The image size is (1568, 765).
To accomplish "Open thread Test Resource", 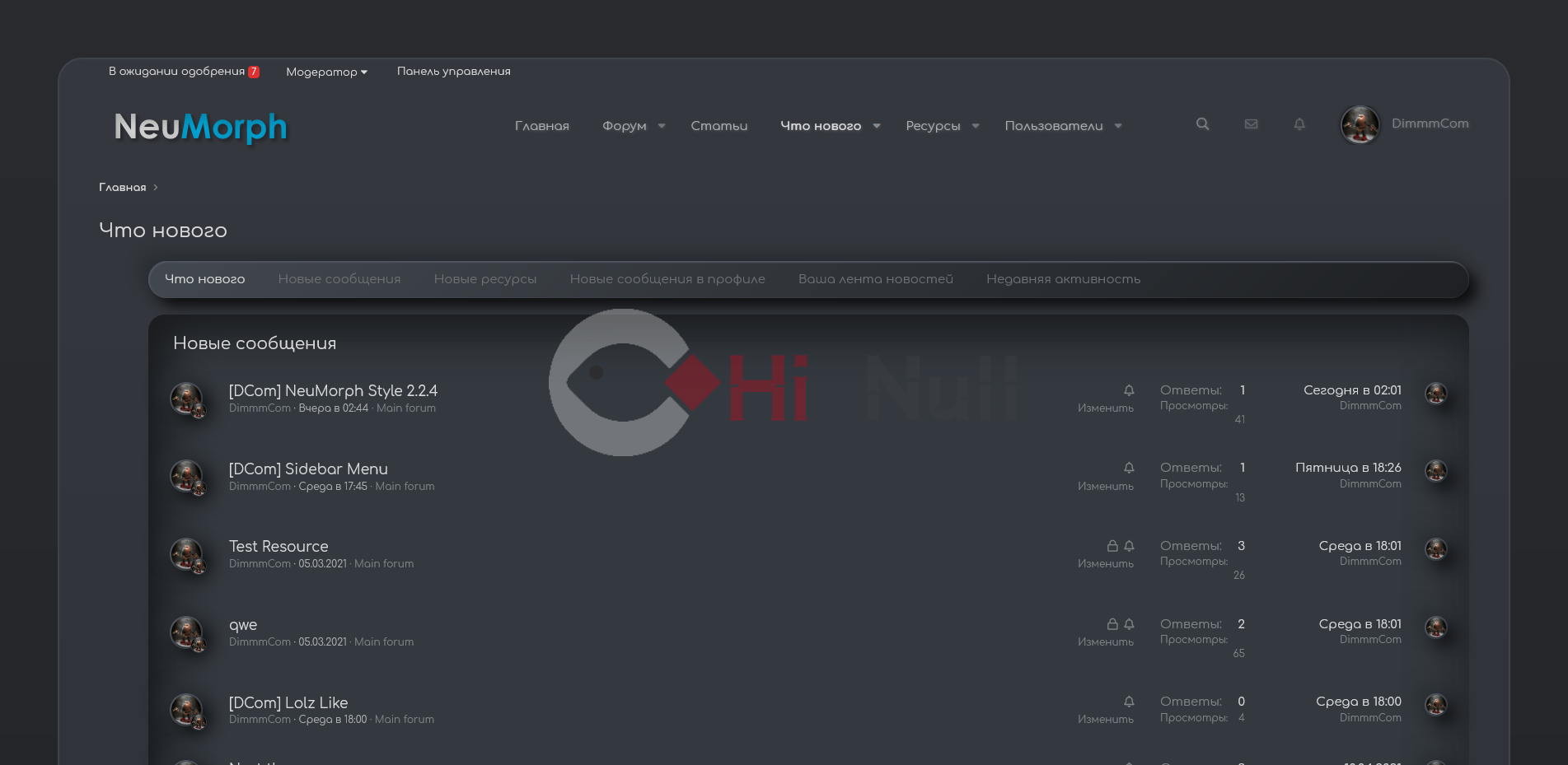I will click(278, 546).
